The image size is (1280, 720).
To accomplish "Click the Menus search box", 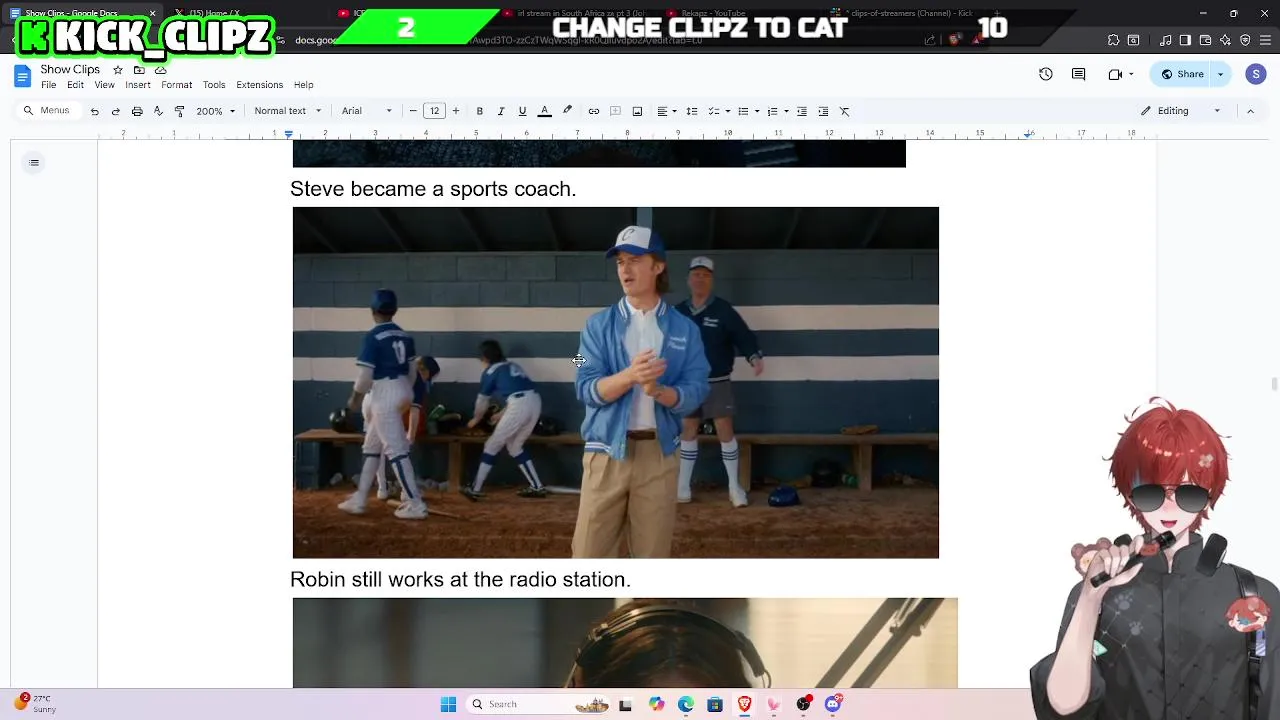I will (48, 111).
